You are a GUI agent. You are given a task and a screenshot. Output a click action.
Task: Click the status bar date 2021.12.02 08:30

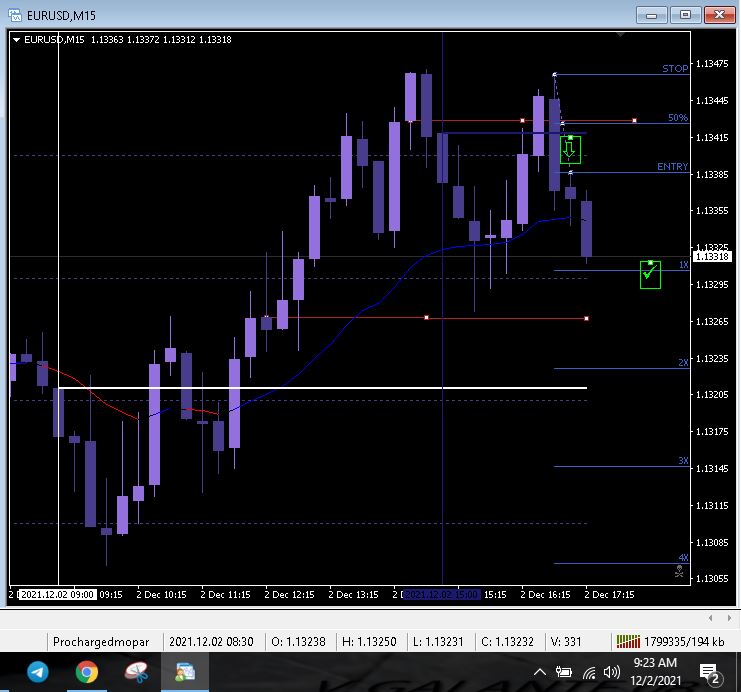211,642
